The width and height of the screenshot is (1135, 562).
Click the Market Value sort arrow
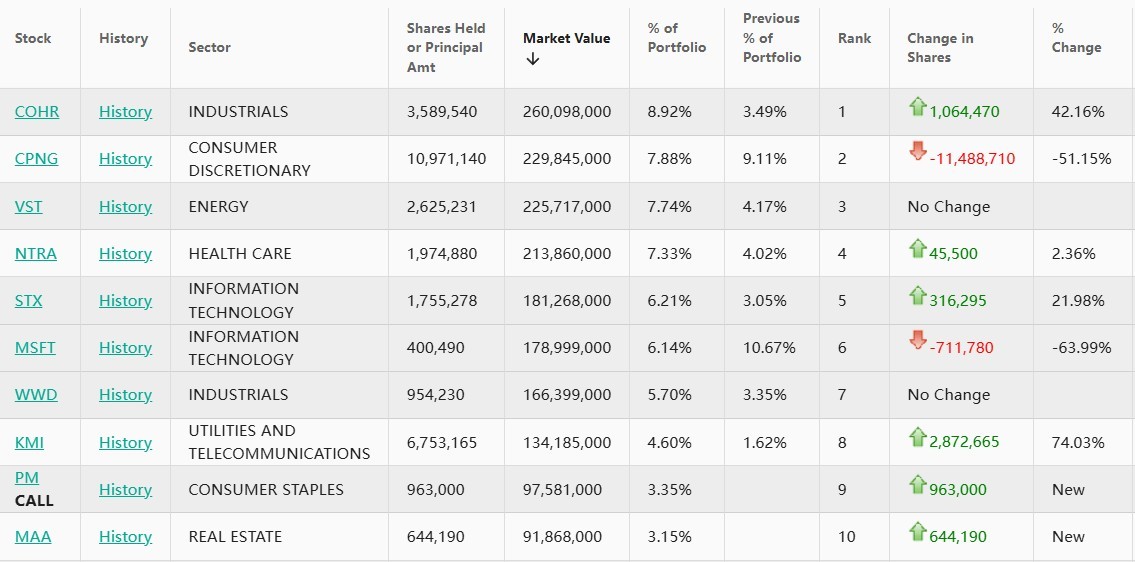click(532, 59)
